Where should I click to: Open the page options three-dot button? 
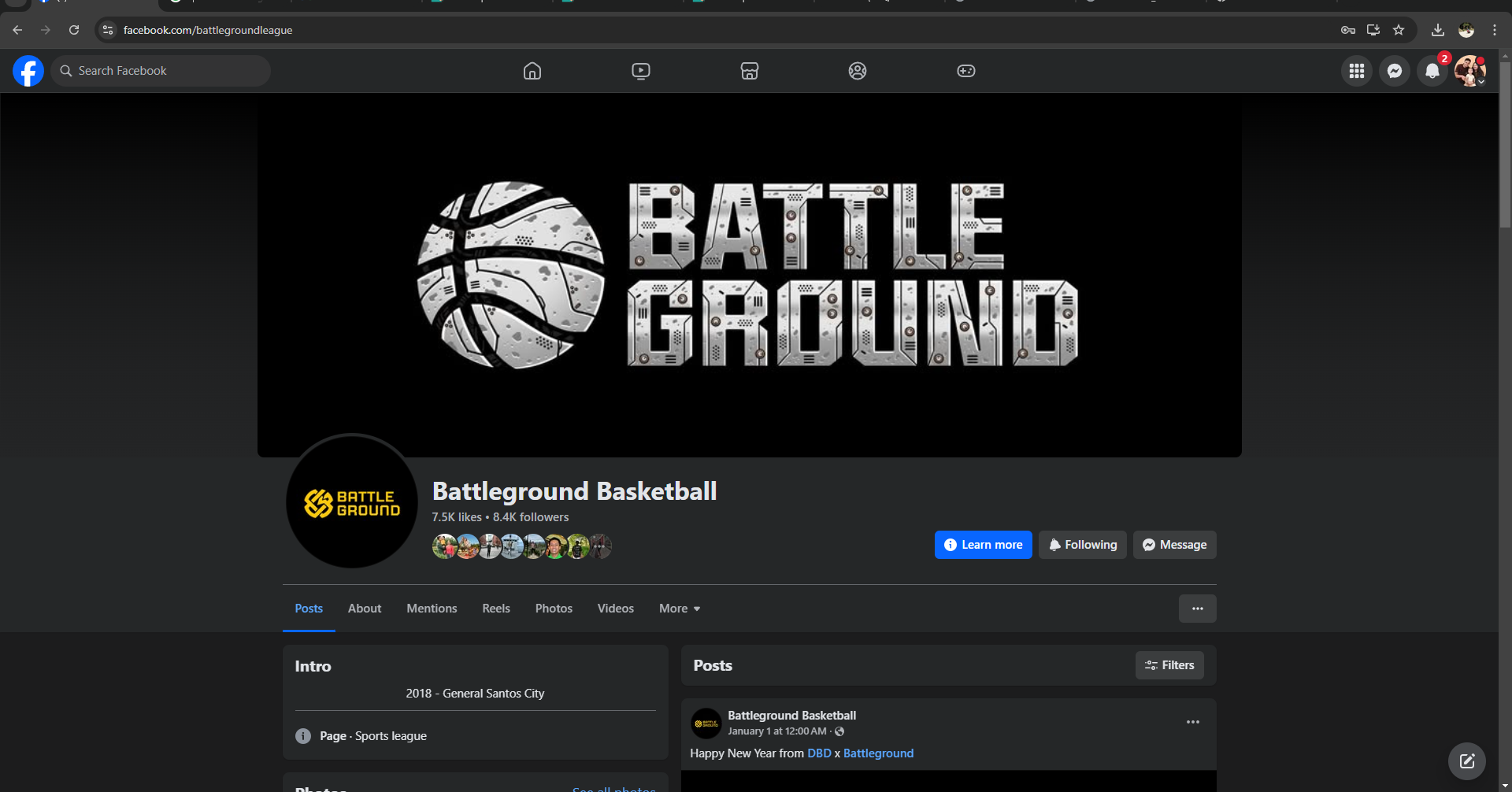pos(1198,609)
